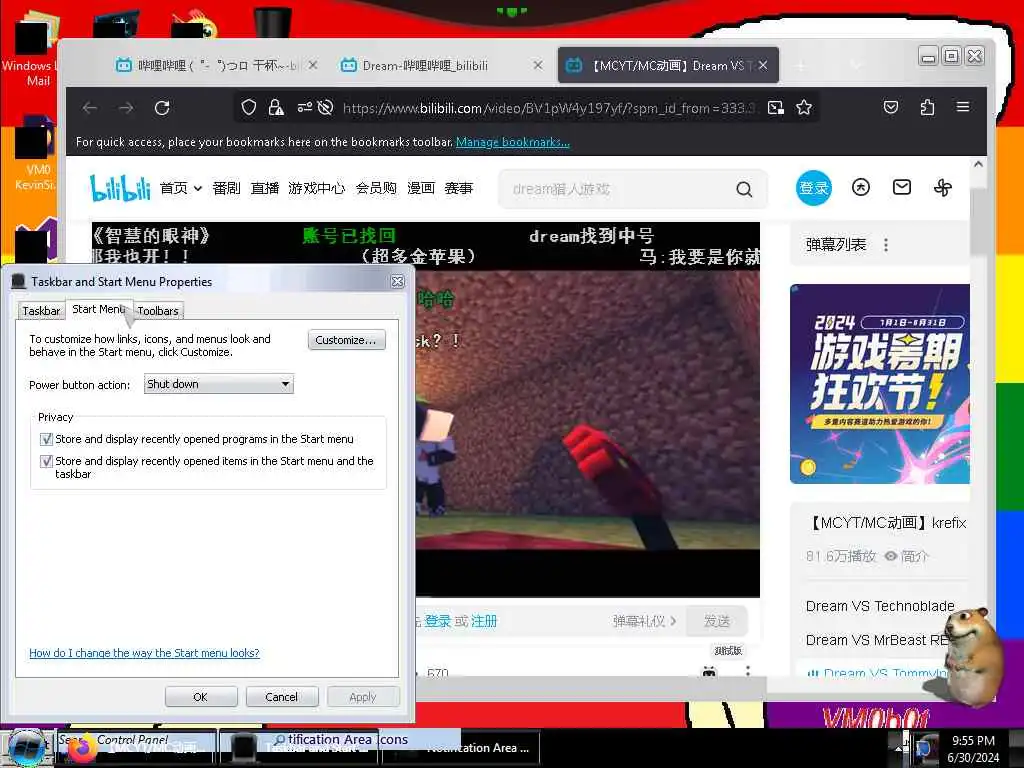Open the Manage bookmarks link

(513, 142)
